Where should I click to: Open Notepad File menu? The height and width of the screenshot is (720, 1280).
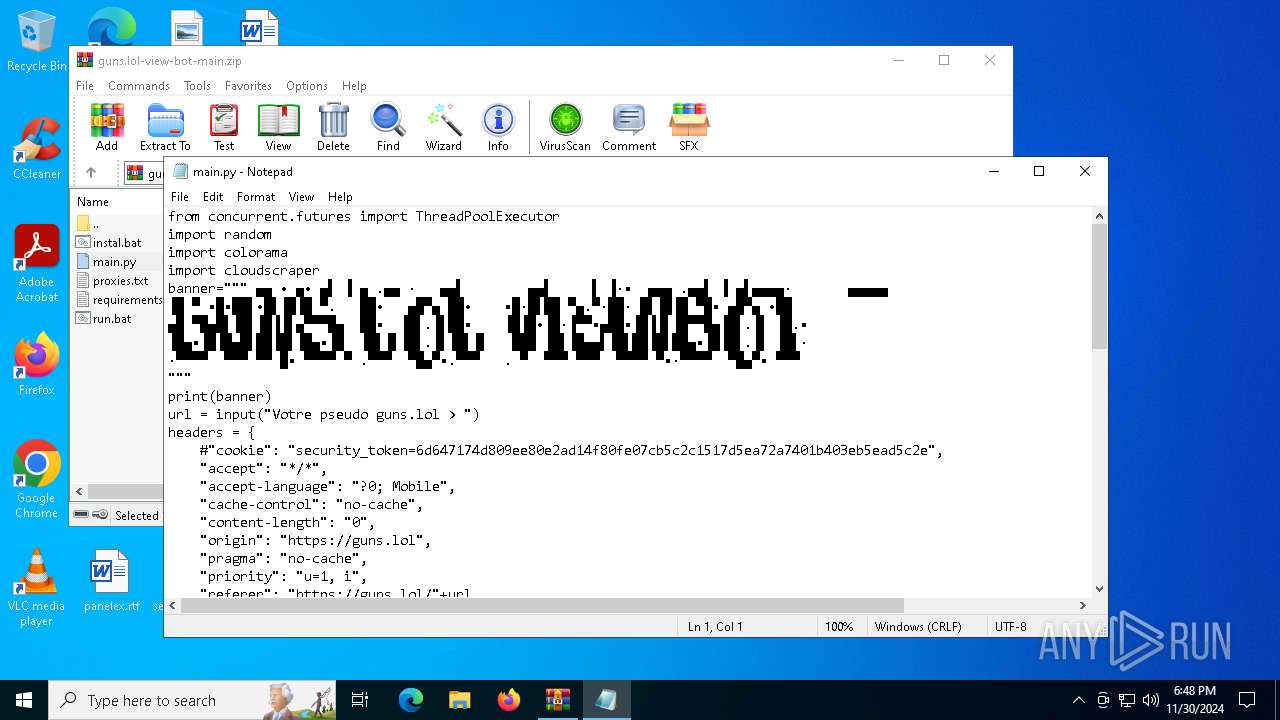tap(180, 197)
